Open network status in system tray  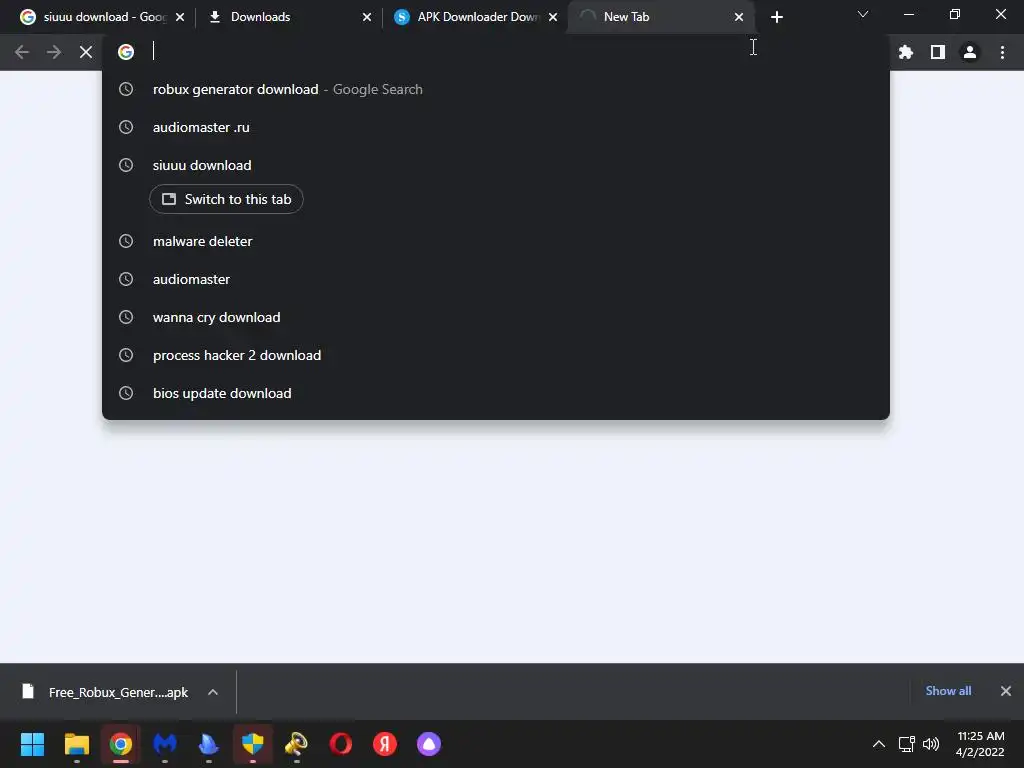click(906, 744)
